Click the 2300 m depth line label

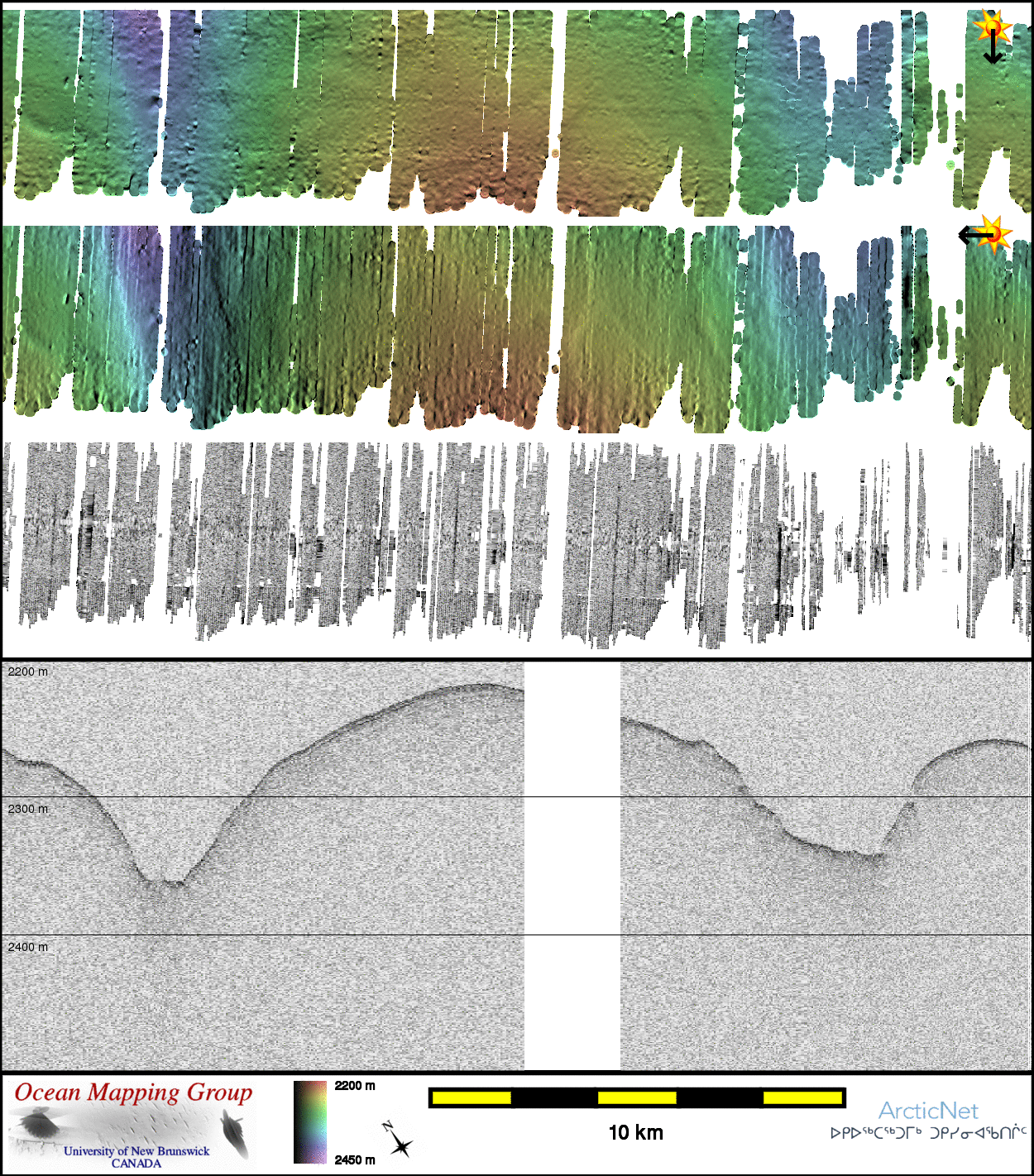[x=28, y=809]
